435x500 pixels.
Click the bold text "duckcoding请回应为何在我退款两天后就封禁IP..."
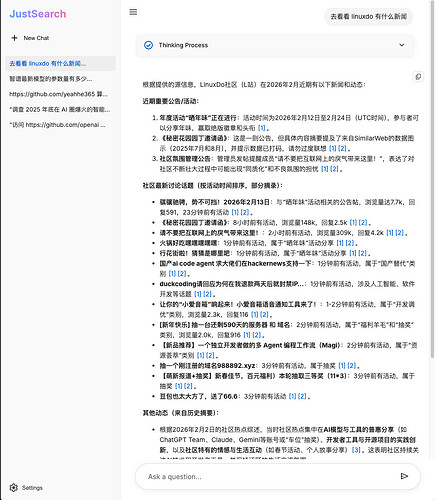click(x=233, y=284)
